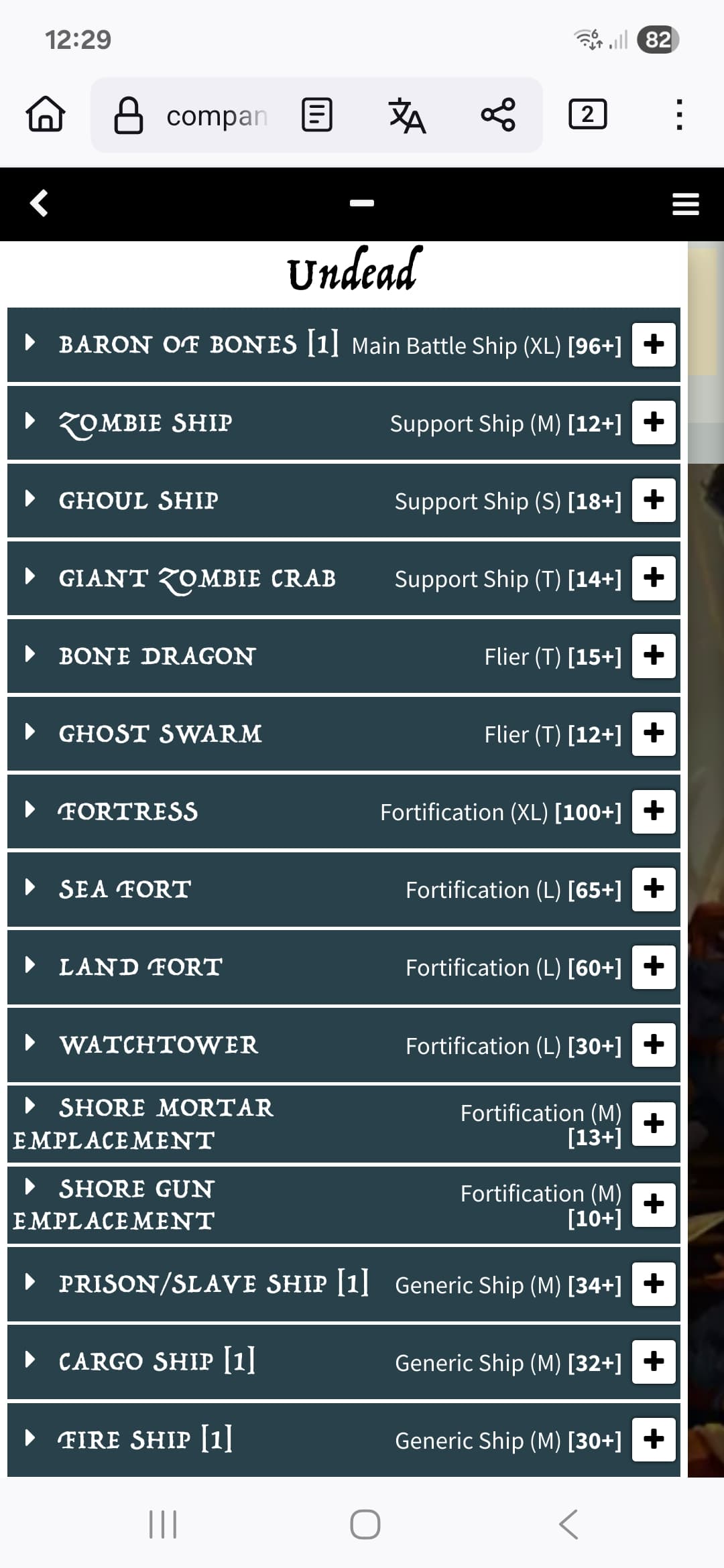Open the reader mode icon
The height and width of the screenshot is (1568, 724).
coord(317,115)
